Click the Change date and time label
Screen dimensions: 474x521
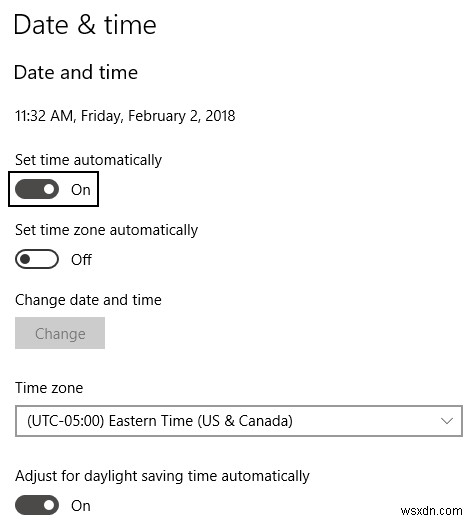point(88,300)
